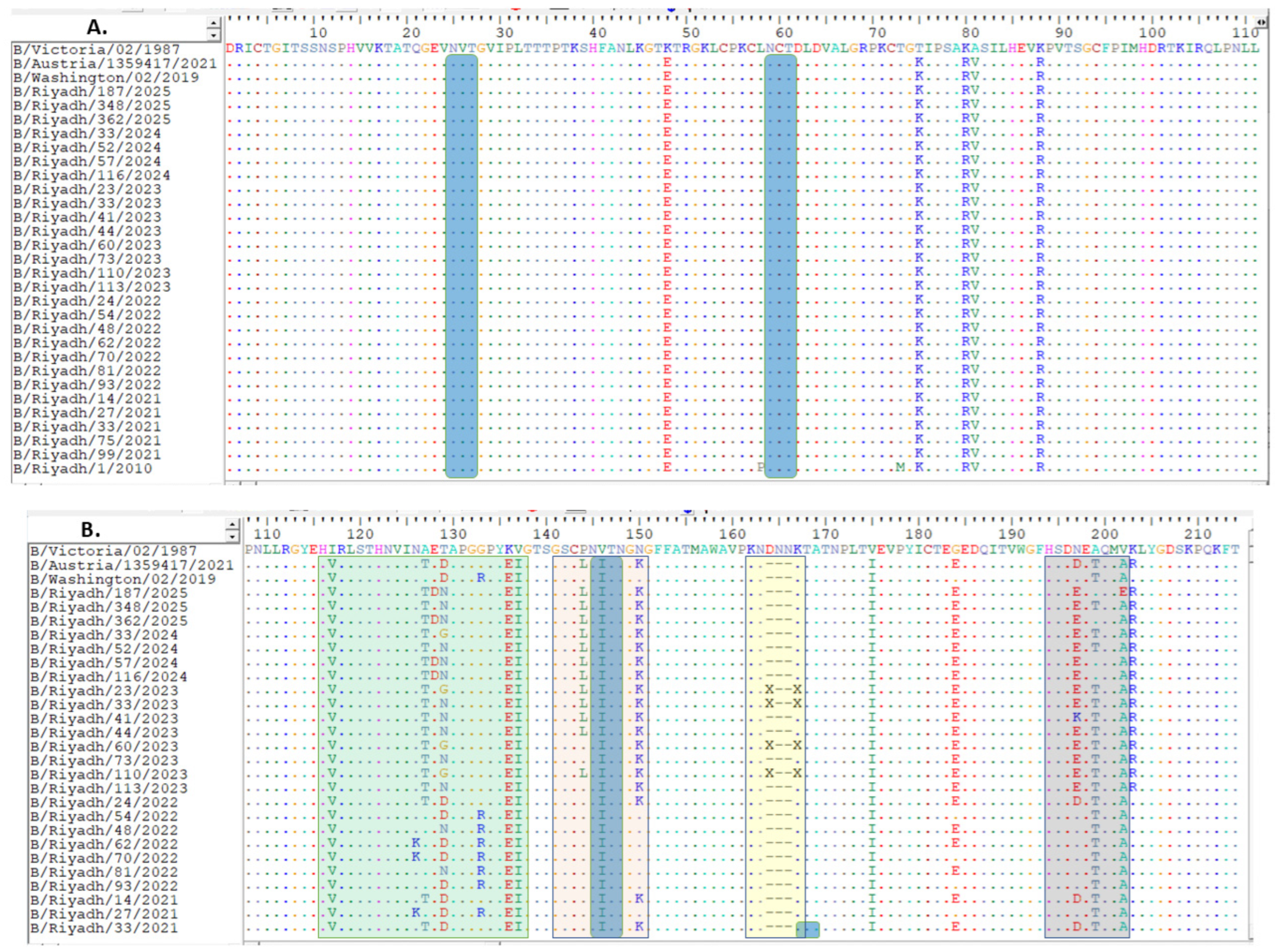Click the blue marker icon above panel B ruler
1275x952 pixels.
tap(688, 512)
